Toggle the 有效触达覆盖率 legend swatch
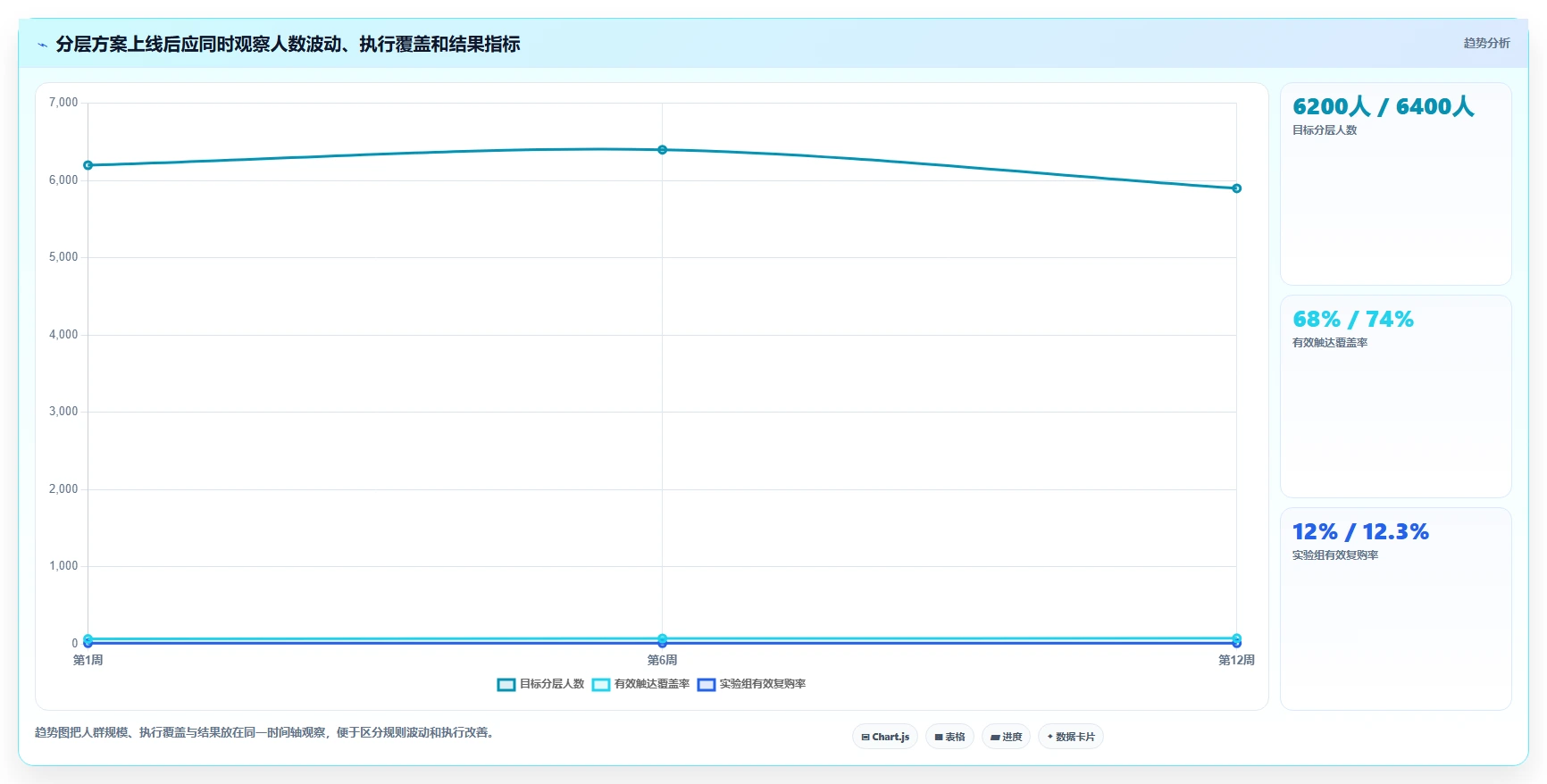This screenshot has height=784, width=1547. pos(601,685)
